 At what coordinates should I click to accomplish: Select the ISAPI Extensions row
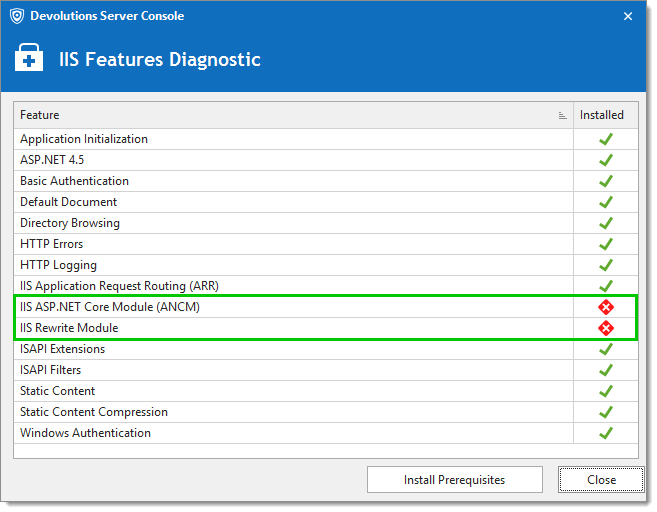(326, 349)
